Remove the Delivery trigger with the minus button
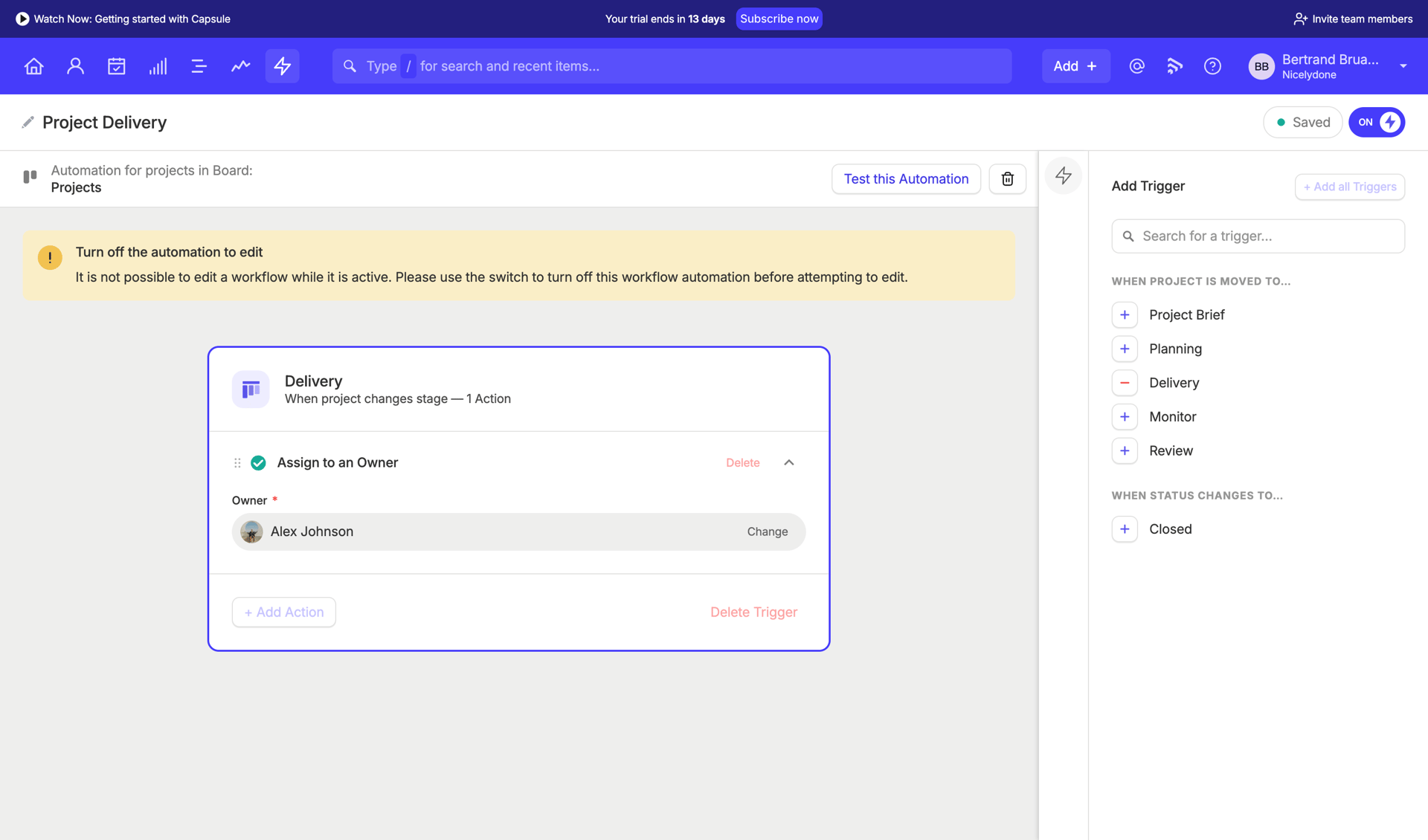The width and height of the screenshot is (1428, 840). point(1125,382)
